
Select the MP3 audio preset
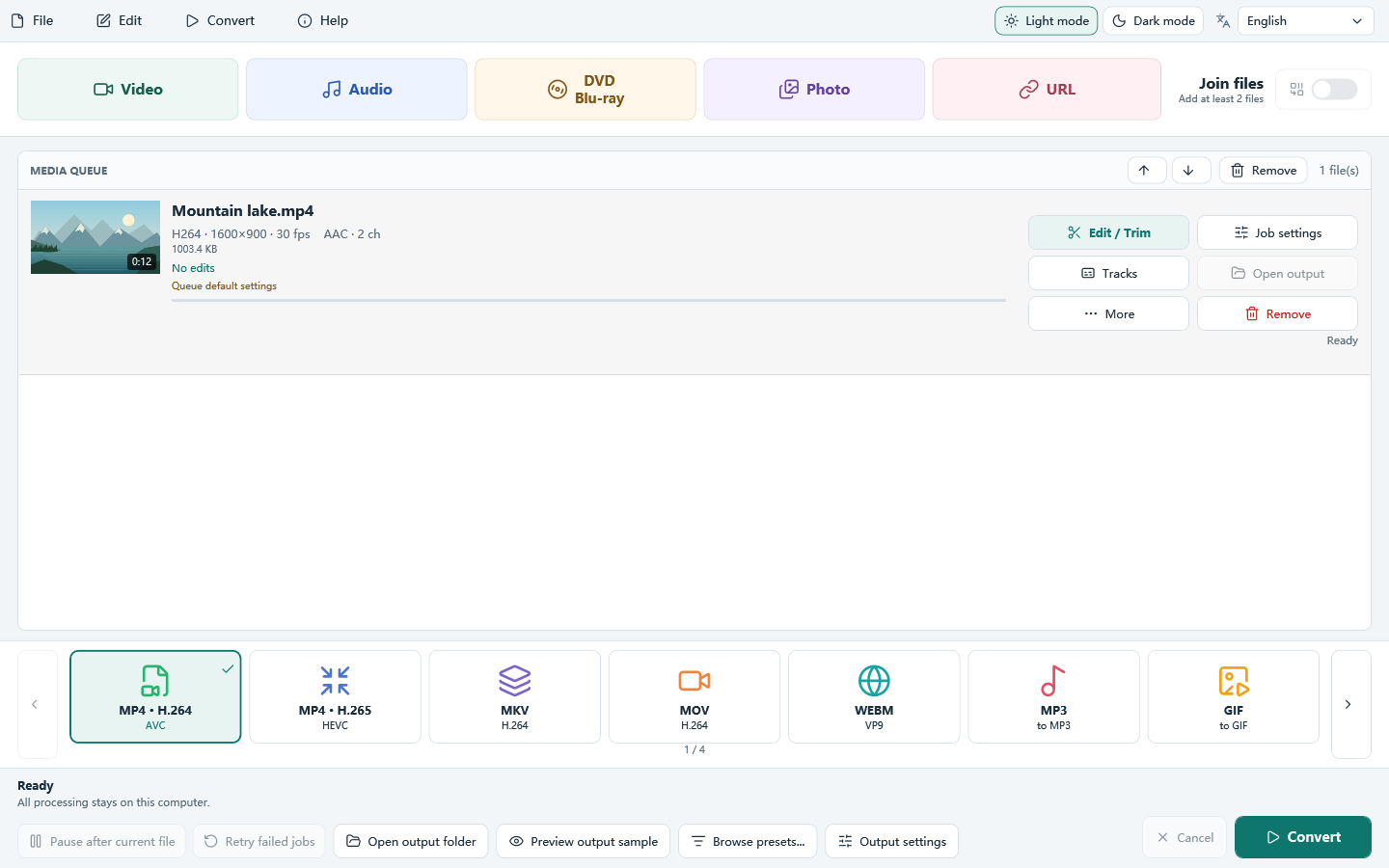coord(1053,696)
